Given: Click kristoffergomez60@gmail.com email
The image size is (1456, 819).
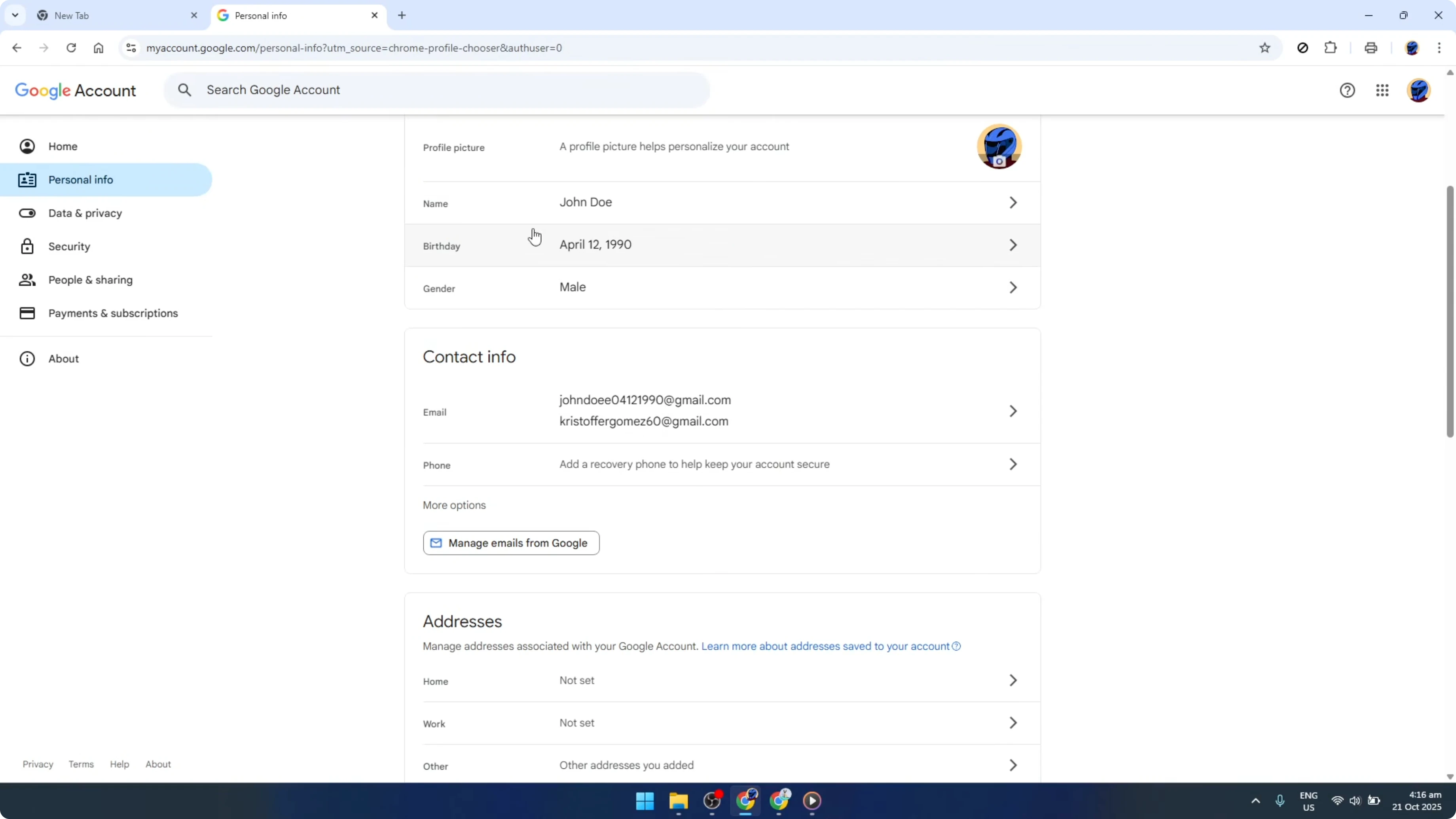Looking at the screenshot, I should pyautogui.click(x=644, y=422).
